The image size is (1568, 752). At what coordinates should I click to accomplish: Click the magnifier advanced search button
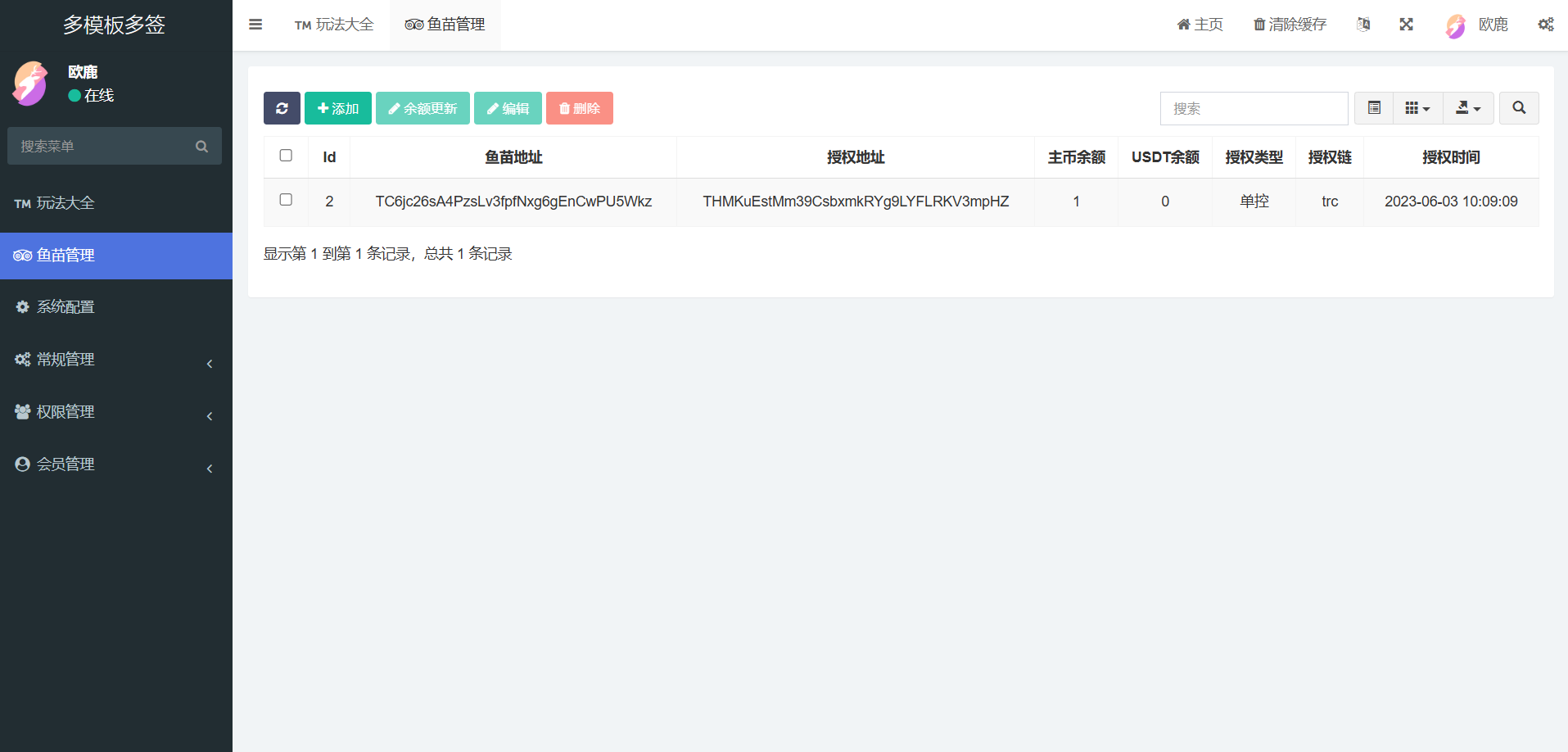(x=1518, y=108)
